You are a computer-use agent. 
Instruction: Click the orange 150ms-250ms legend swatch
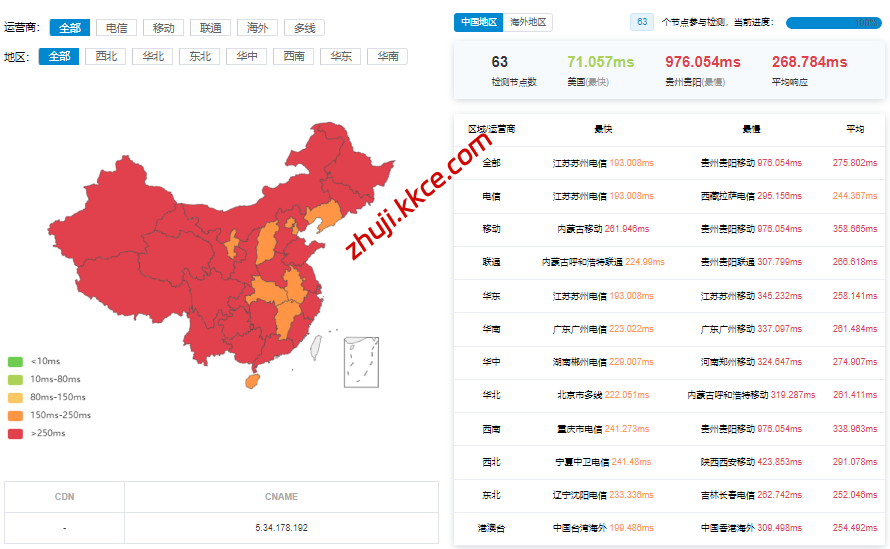tap(15, 415)
